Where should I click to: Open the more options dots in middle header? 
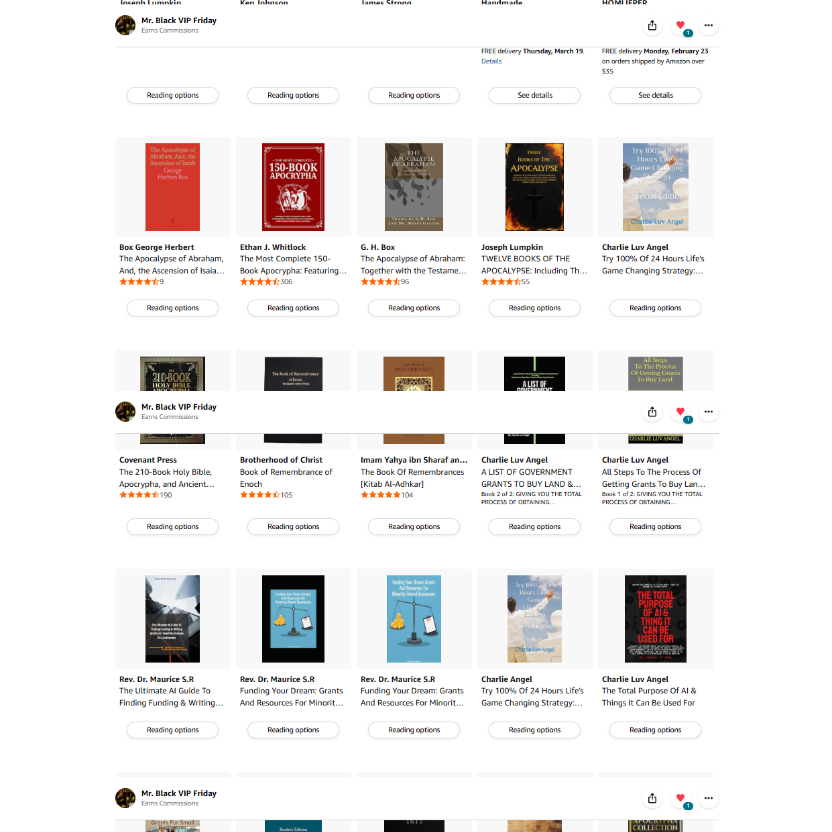(708, 412)
